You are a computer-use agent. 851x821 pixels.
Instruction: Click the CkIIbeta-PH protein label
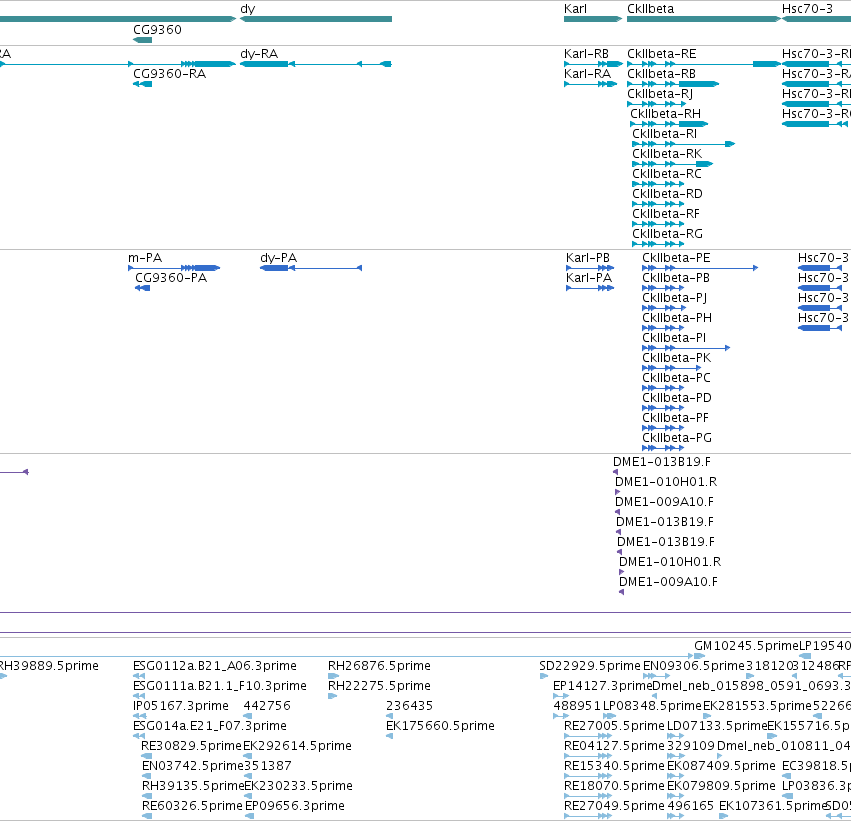(677, 318)
